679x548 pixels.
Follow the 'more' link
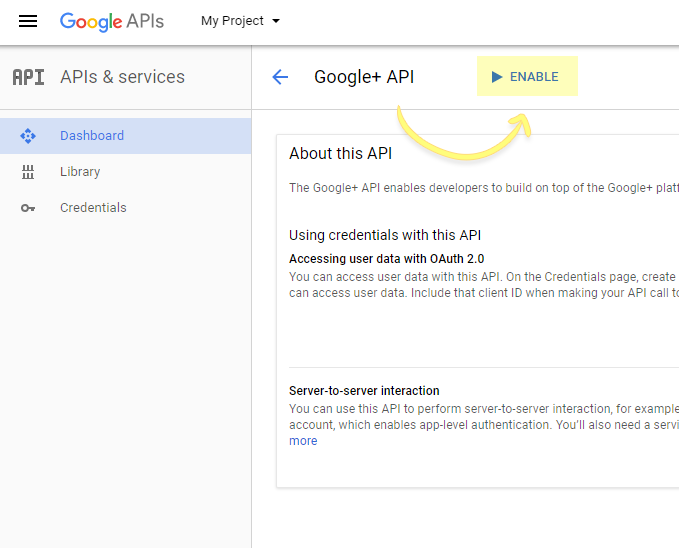click(x=303, y=441)
